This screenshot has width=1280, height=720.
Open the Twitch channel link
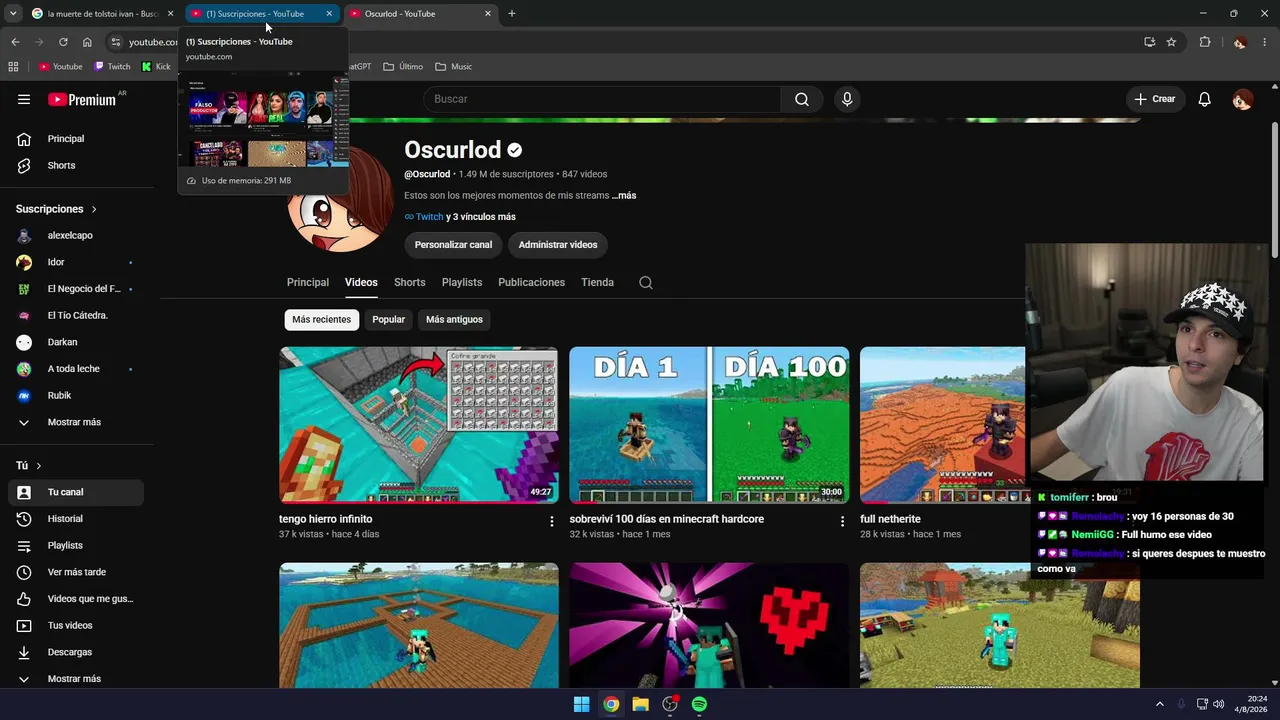424,217
